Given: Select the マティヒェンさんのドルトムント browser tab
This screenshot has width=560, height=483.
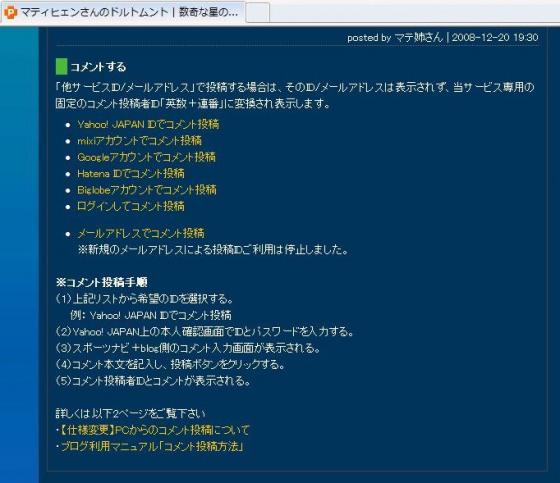Looking at the screenshot, I should tap(122, 12).
